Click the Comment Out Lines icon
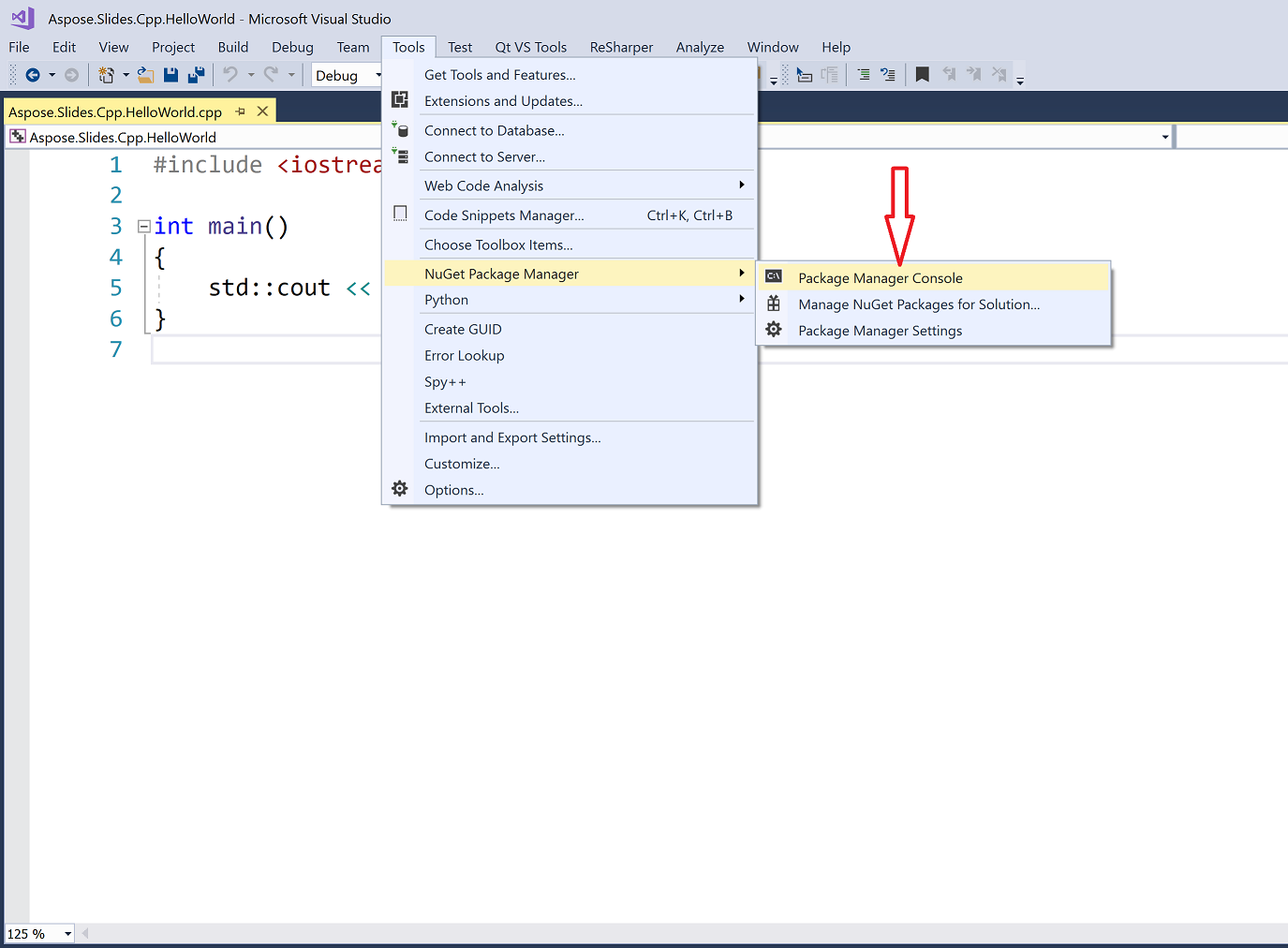The image size is (1288, 948). 863,74
